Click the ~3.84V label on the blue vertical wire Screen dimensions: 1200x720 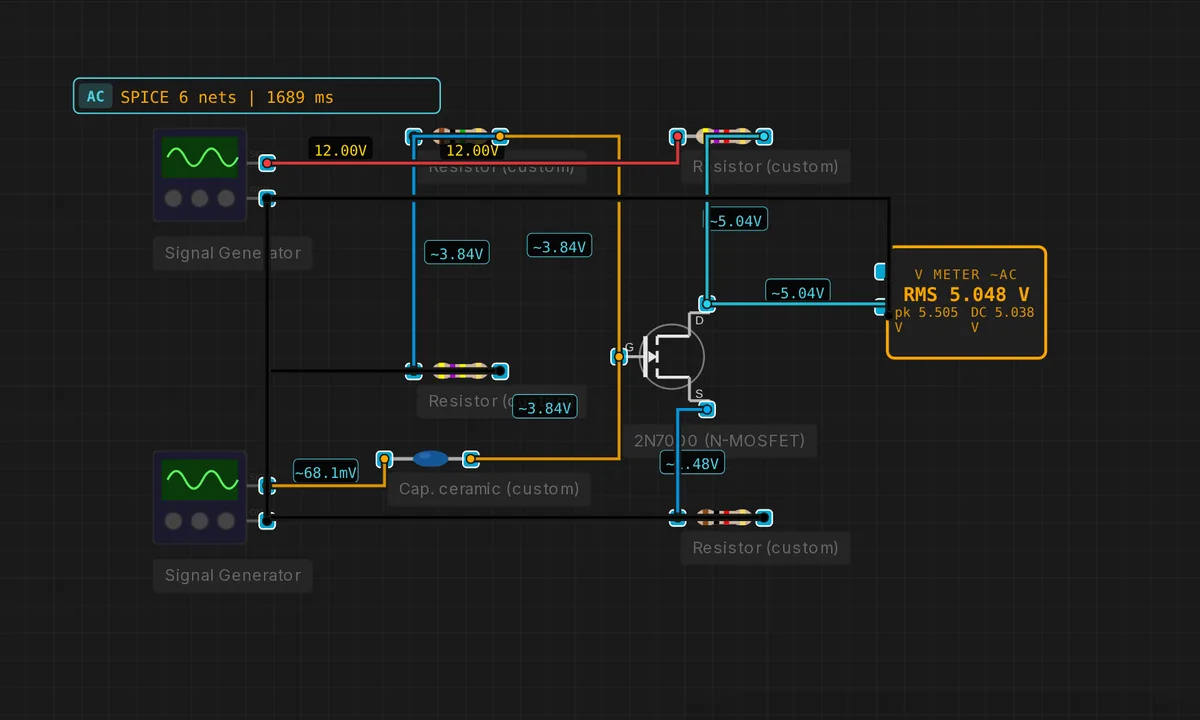457,253
